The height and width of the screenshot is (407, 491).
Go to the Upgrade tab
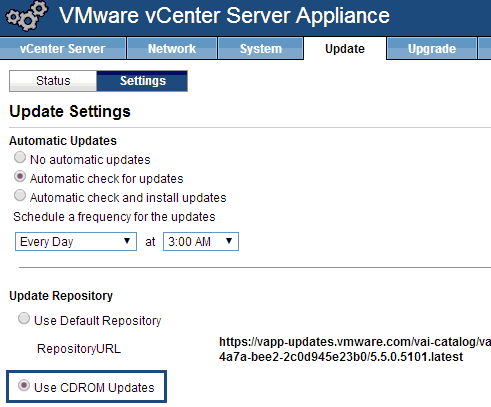[x=432, y=49]
